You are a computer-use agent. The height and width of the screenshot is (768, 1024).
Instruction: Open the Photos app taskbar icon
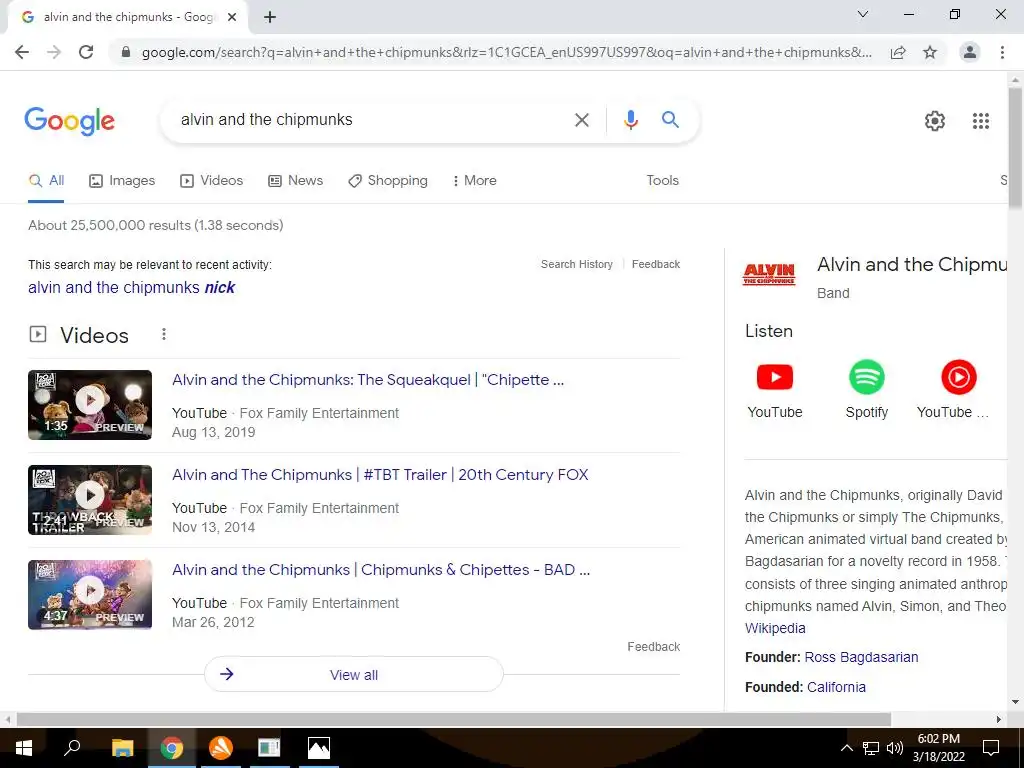319,748
